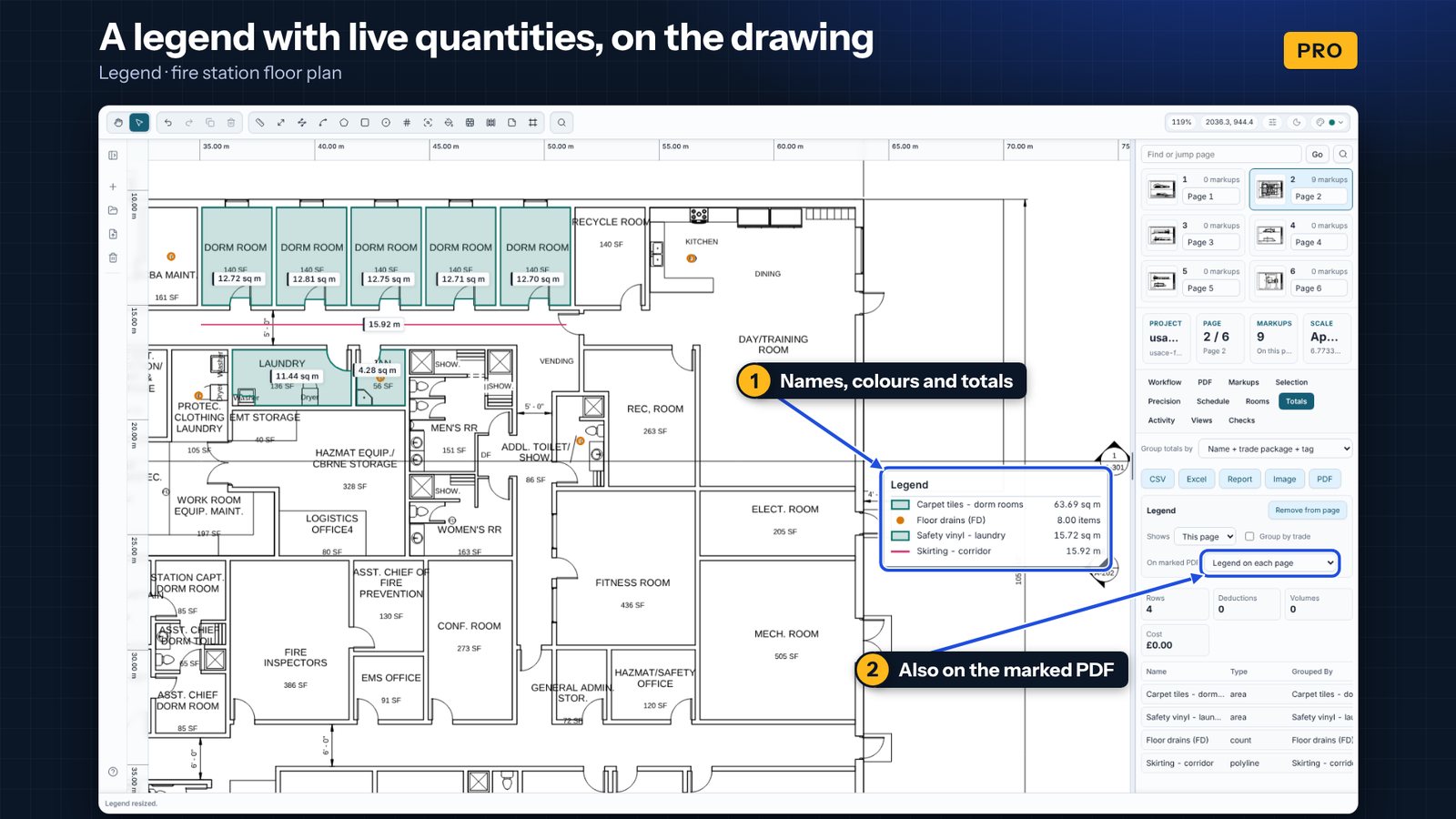Image resolution: width=1456 pixels, height=819 pixels.
Task: Open the Markups tab
Action: click(x=1243, y=382)
